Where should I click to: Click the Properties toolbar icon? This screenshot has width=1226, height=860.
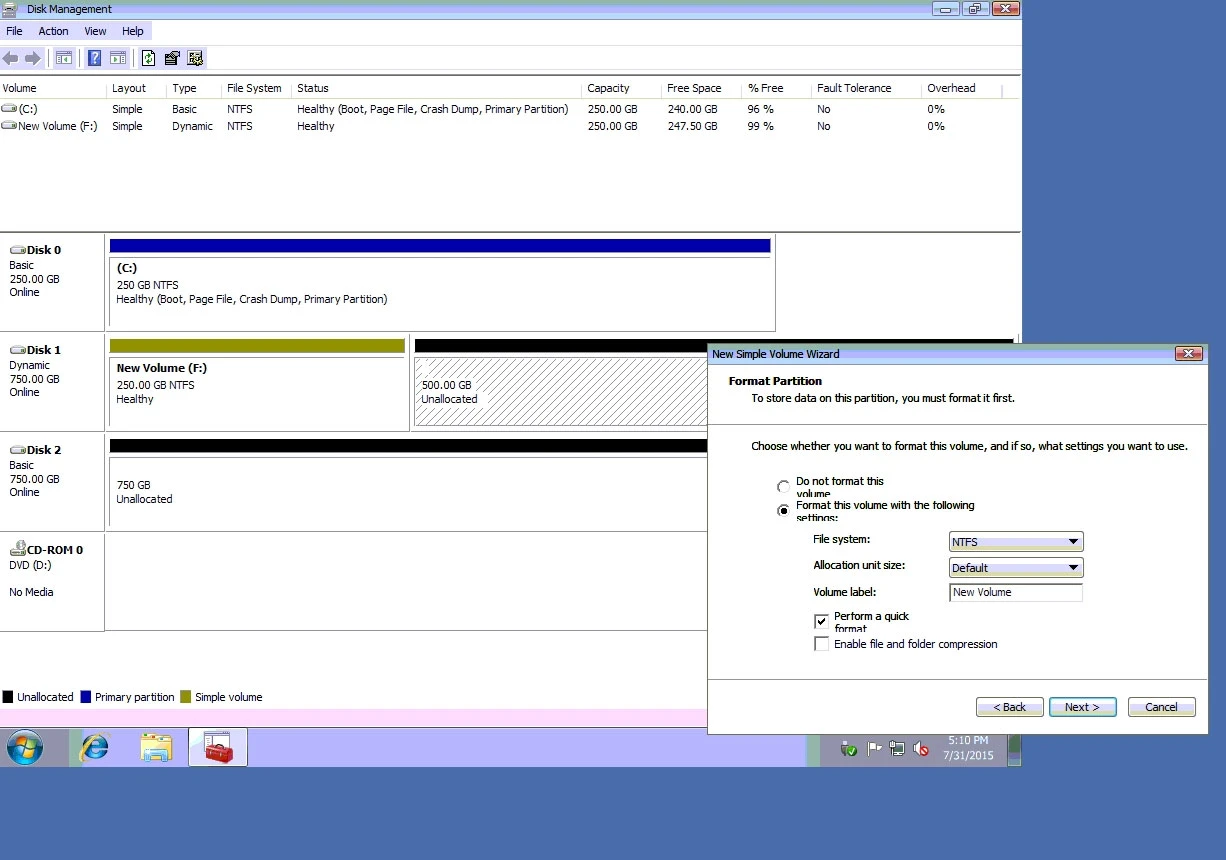pos(172,58)
